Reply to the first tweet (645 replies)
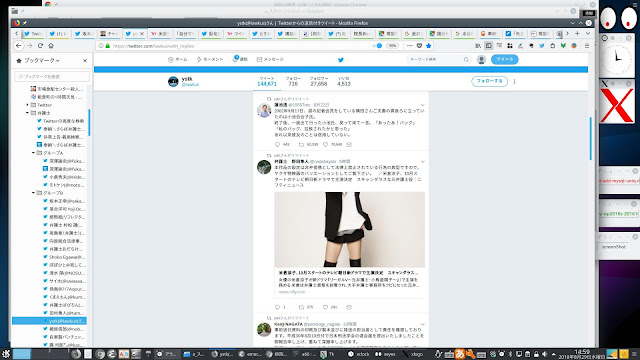 click(278, 144)
